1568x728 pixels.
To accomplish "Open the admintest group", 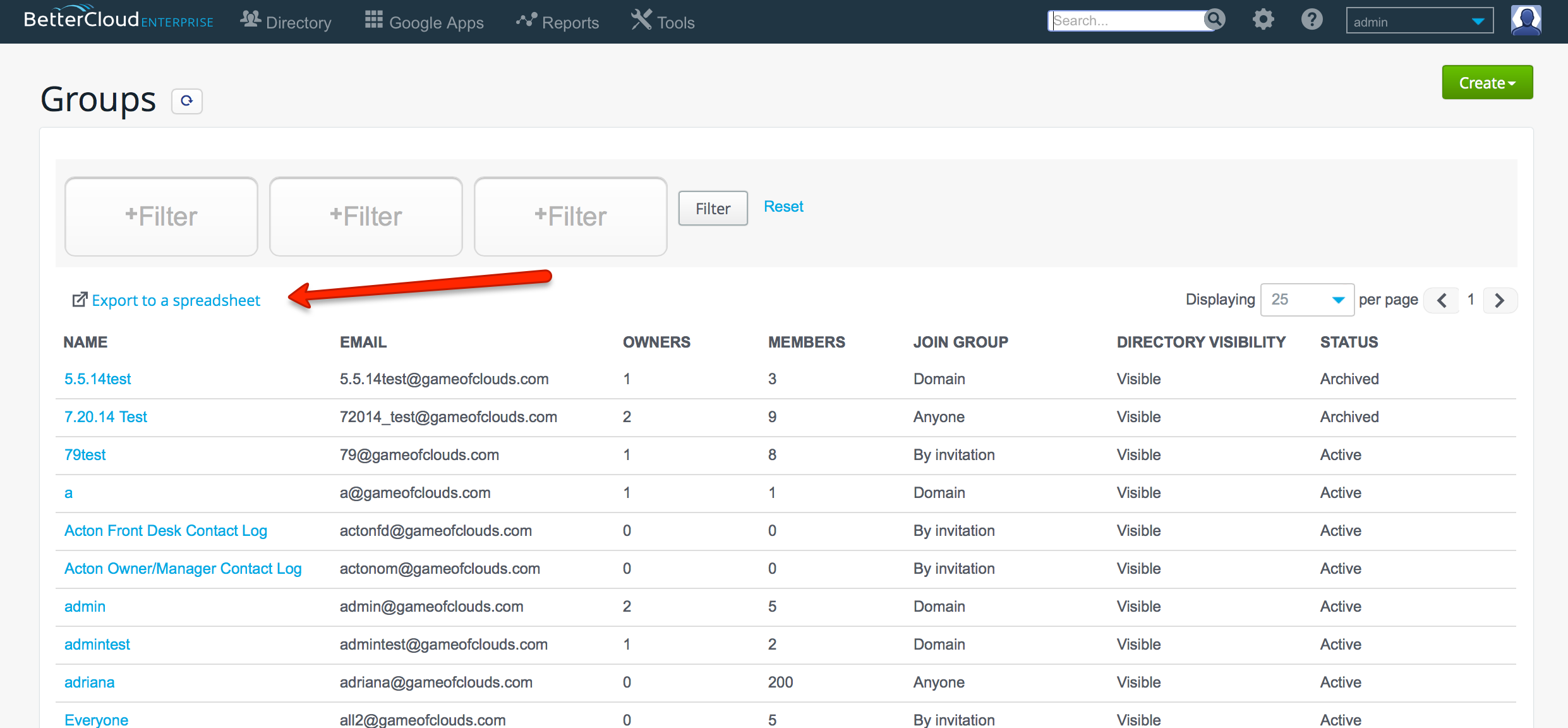I will 97,644.
